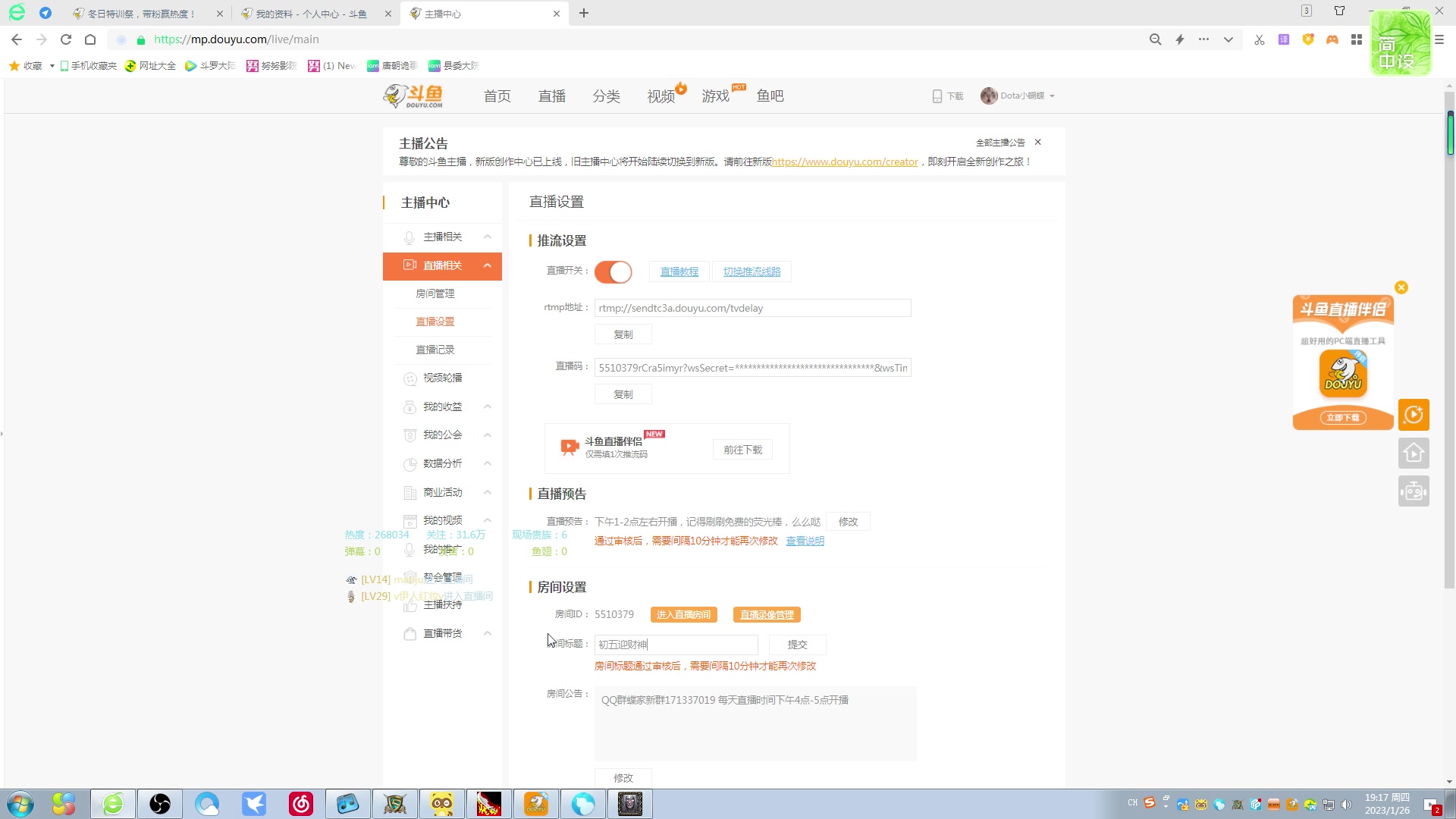
Task: Click the Douyu logo
Action: click(x=413, y=96)
